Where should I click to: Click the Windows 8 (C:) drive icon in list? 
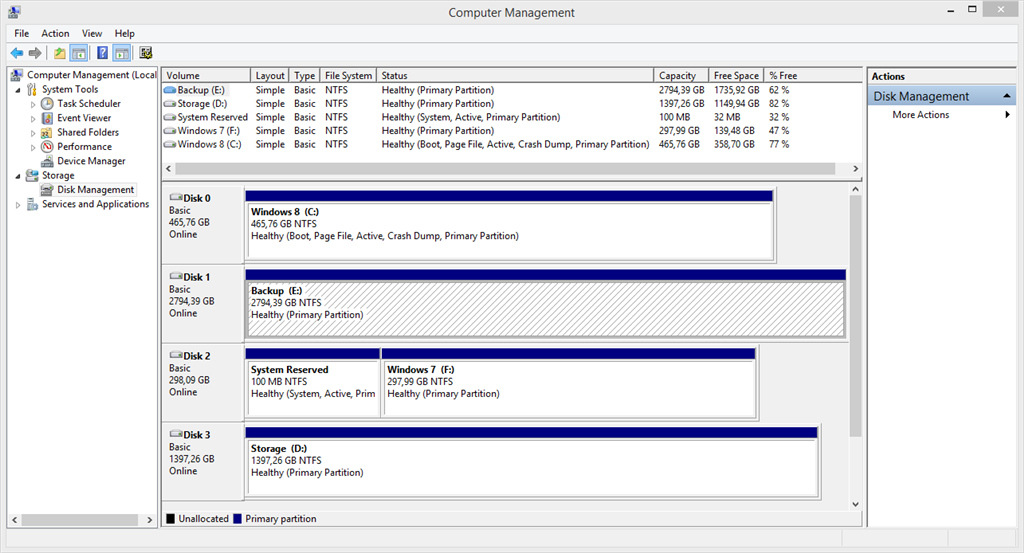(x=170, y=144)
